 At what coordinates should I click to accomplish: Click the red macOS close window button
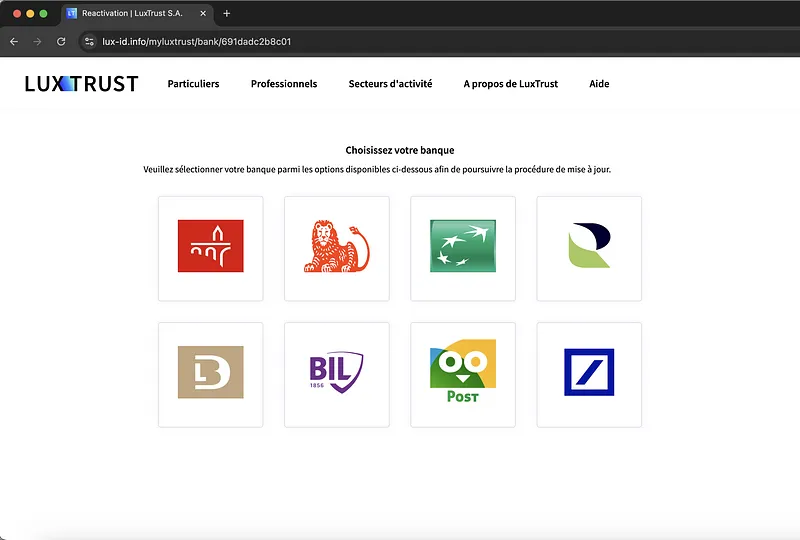(17, 14)
